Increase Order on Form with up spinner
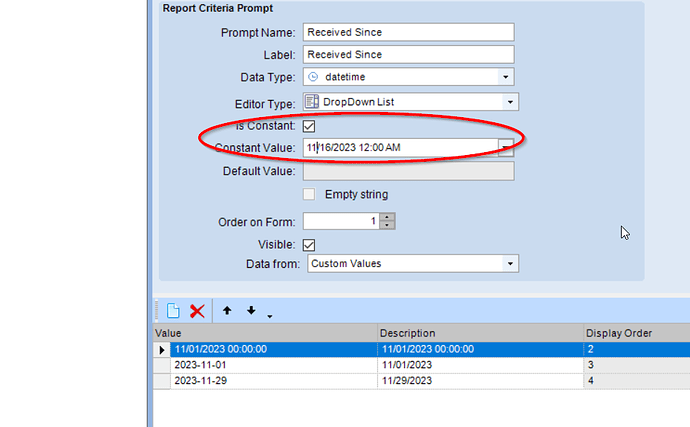 (x=387, y=217)
